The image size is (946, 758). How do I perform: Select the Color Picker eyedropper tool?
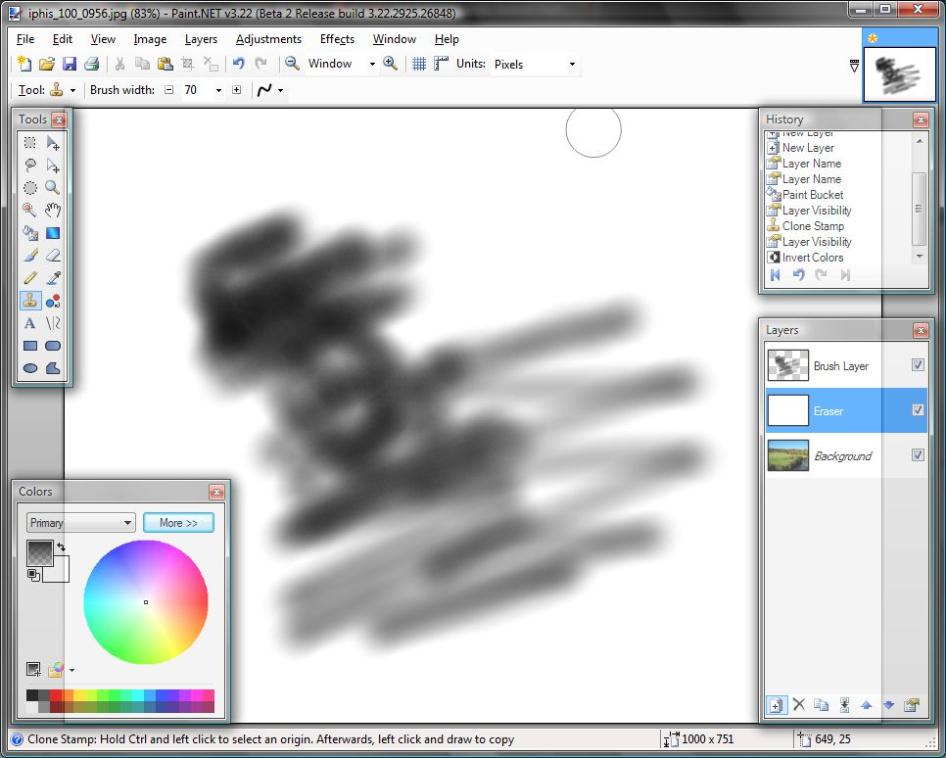tap(53, 278)
